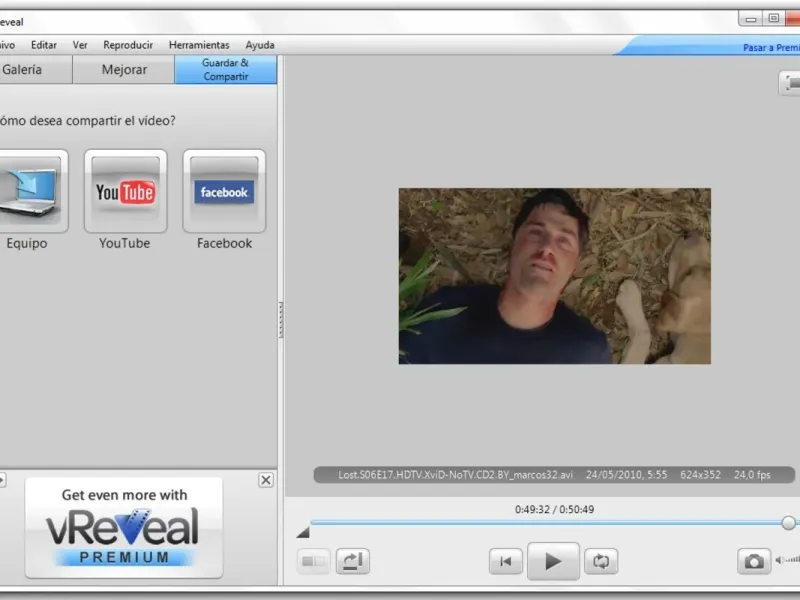Click the playback progress slider handle
The width and height of the screenshot is (800, 600).
point(788,522)
